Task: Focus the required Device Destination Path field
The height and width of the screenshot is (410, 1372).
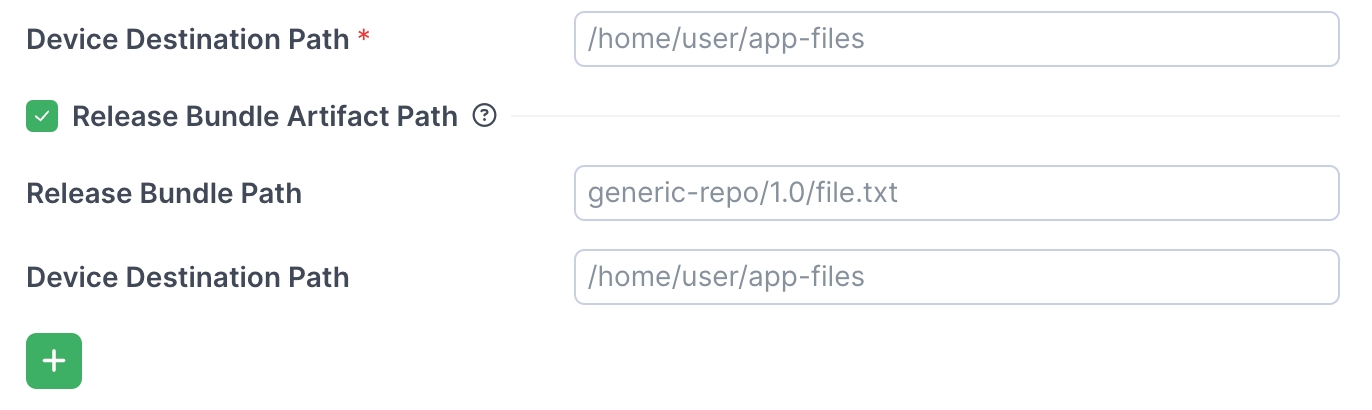Action: coord(956,39)
